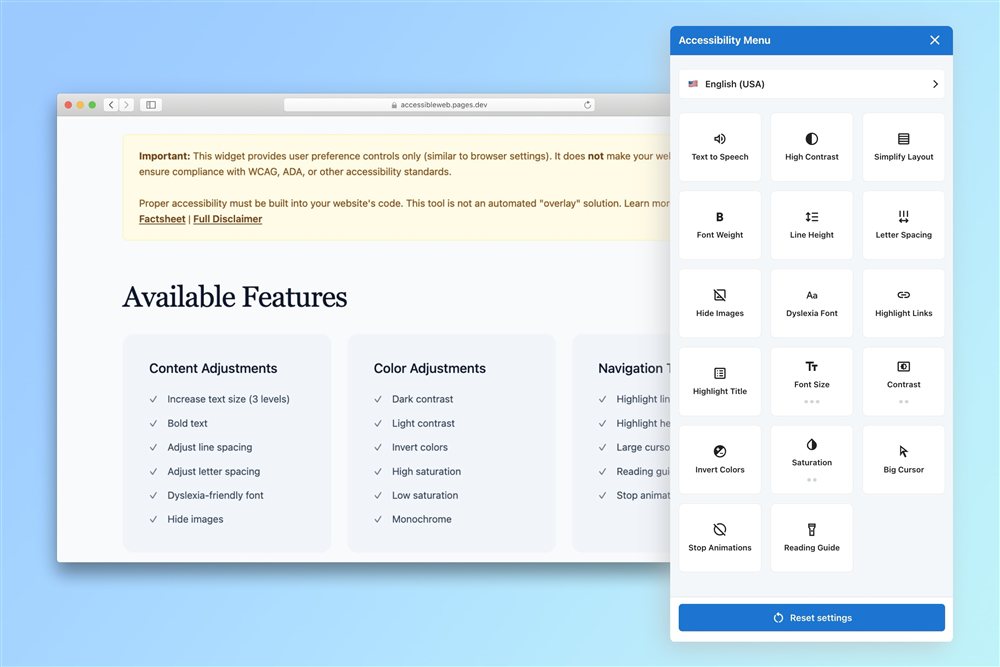Screen dimensions: 1000x667
Task: Open the Full Disclaimer link
Action: click(228, 219)
